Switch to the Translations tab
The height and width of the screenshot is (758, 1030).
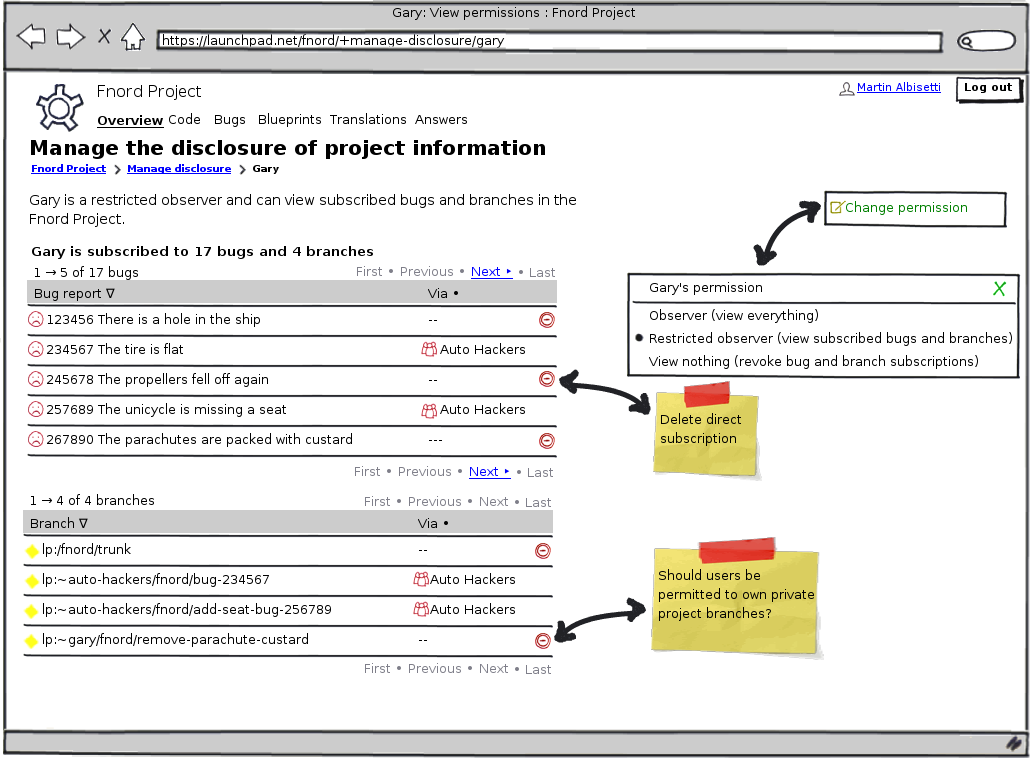coord(368,120)
